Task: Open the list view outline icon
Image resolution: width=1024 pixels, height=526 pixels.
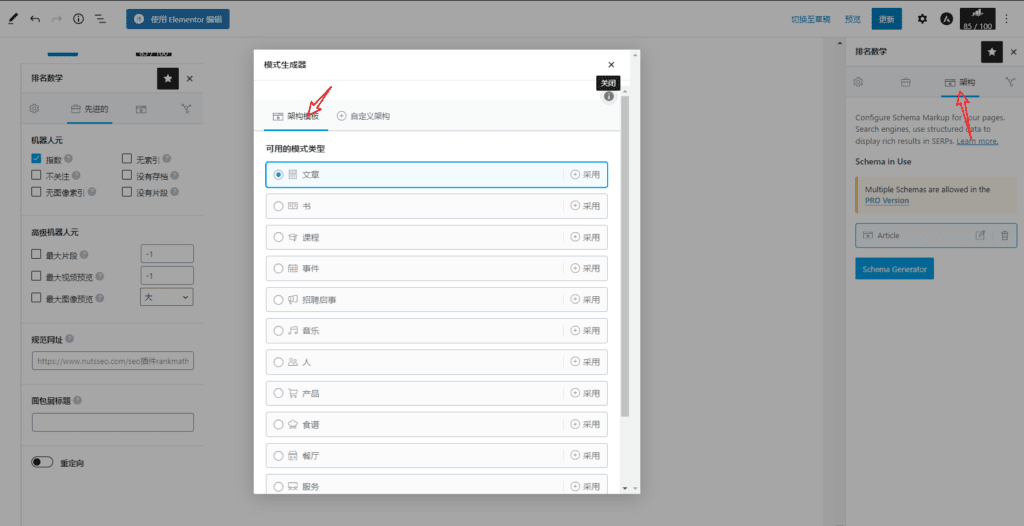Action: point(100,19)
